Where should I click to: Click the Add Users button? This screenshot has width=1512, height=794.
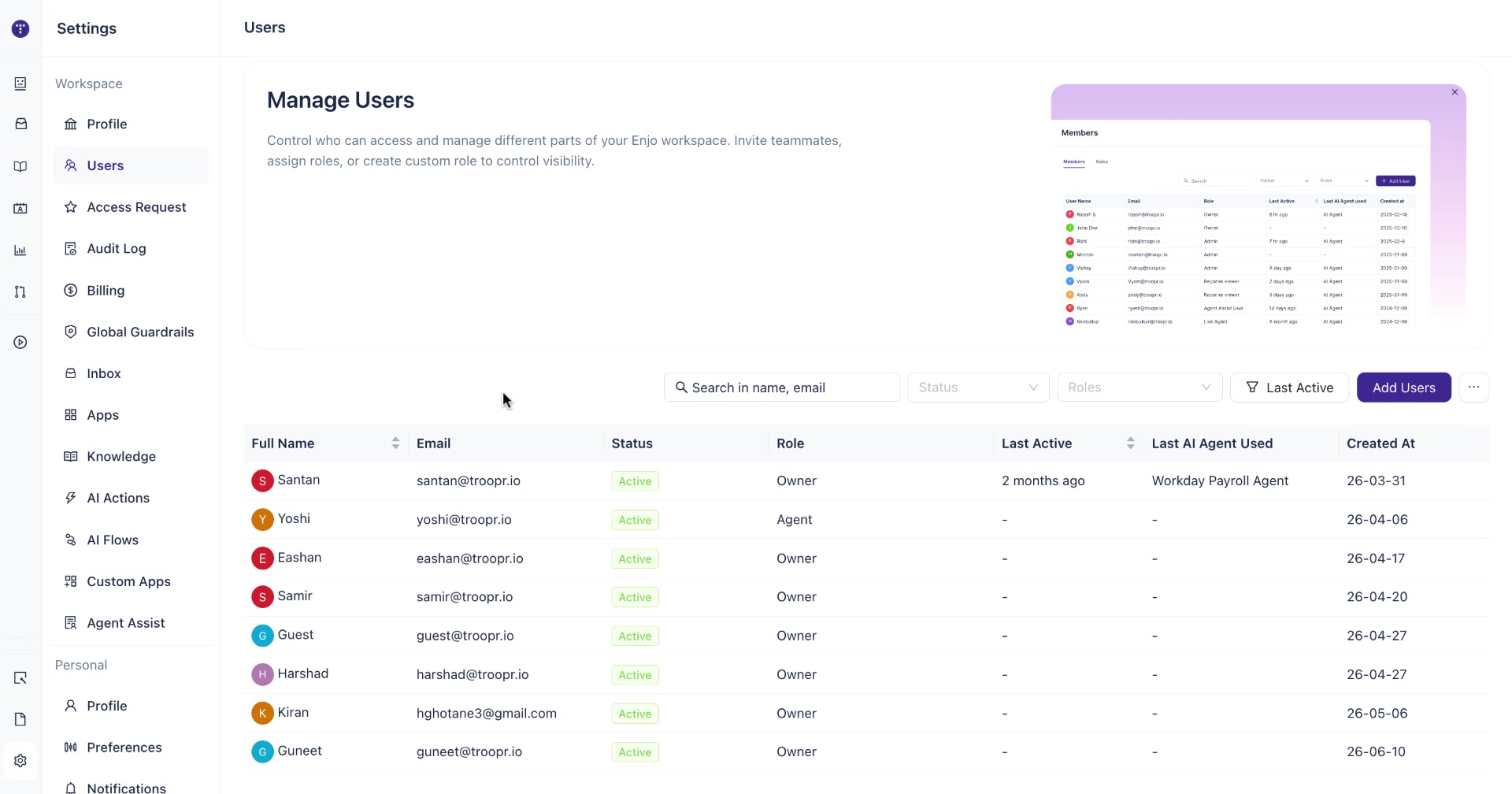(x=1403, y=388)
